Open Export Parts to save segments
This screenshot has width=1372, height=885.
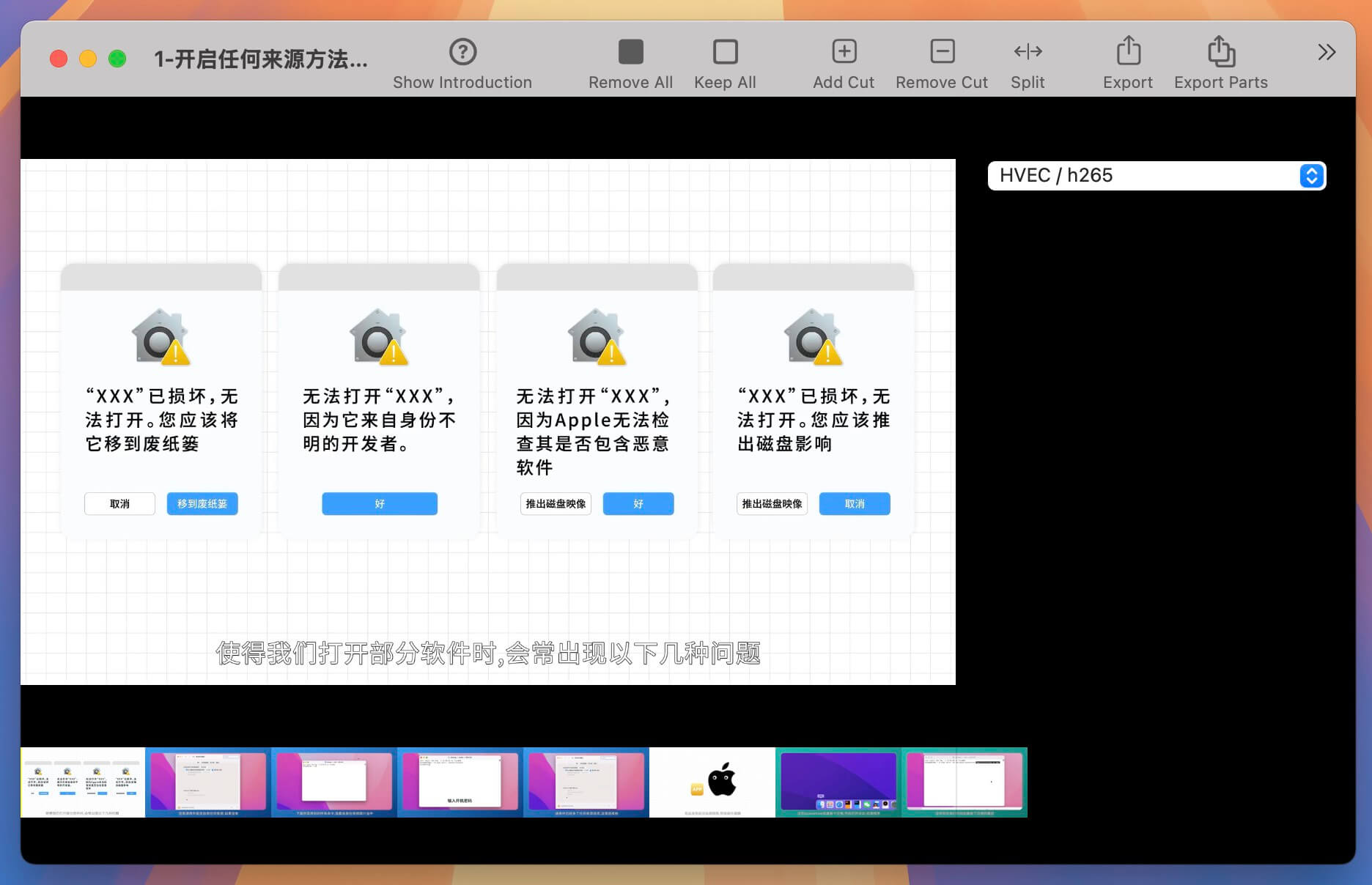[x=1220, y=51]
